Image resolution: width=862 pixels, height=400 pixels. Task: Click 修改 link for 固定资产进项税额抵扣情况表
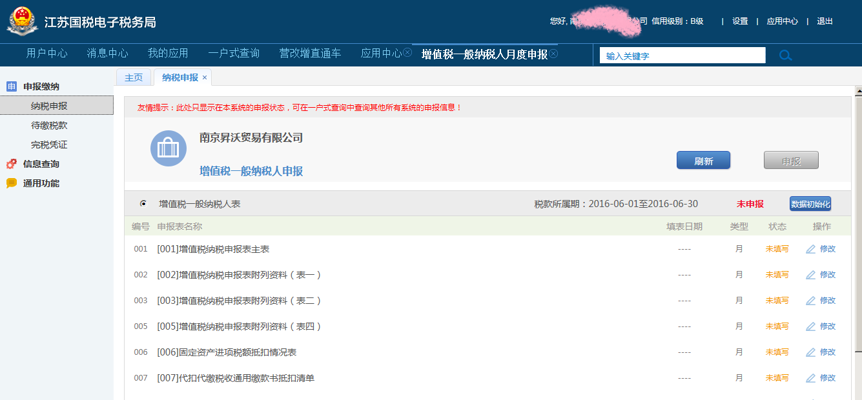[828, 352]
